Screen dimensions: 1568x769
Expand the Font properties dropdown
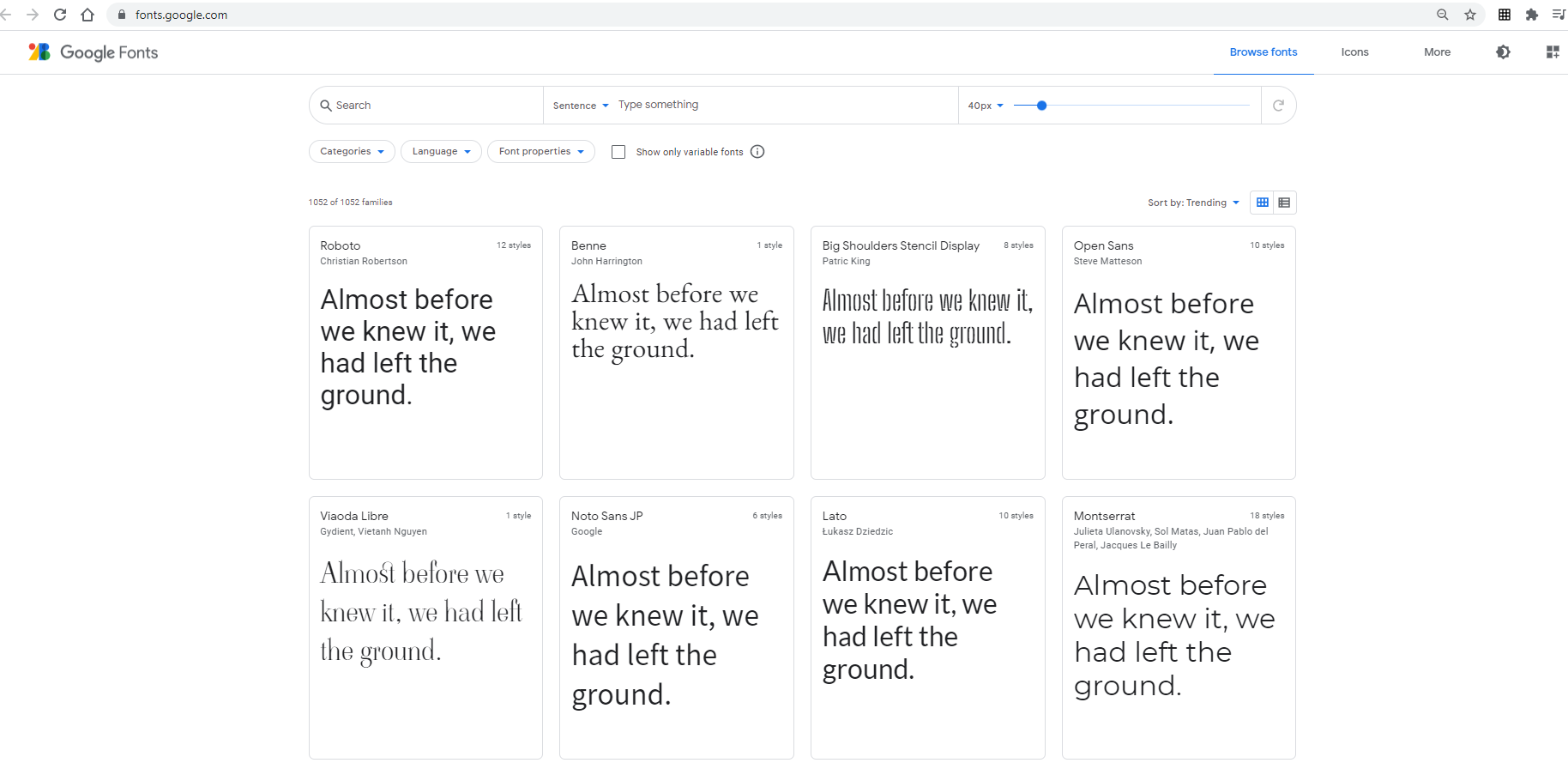540,152
